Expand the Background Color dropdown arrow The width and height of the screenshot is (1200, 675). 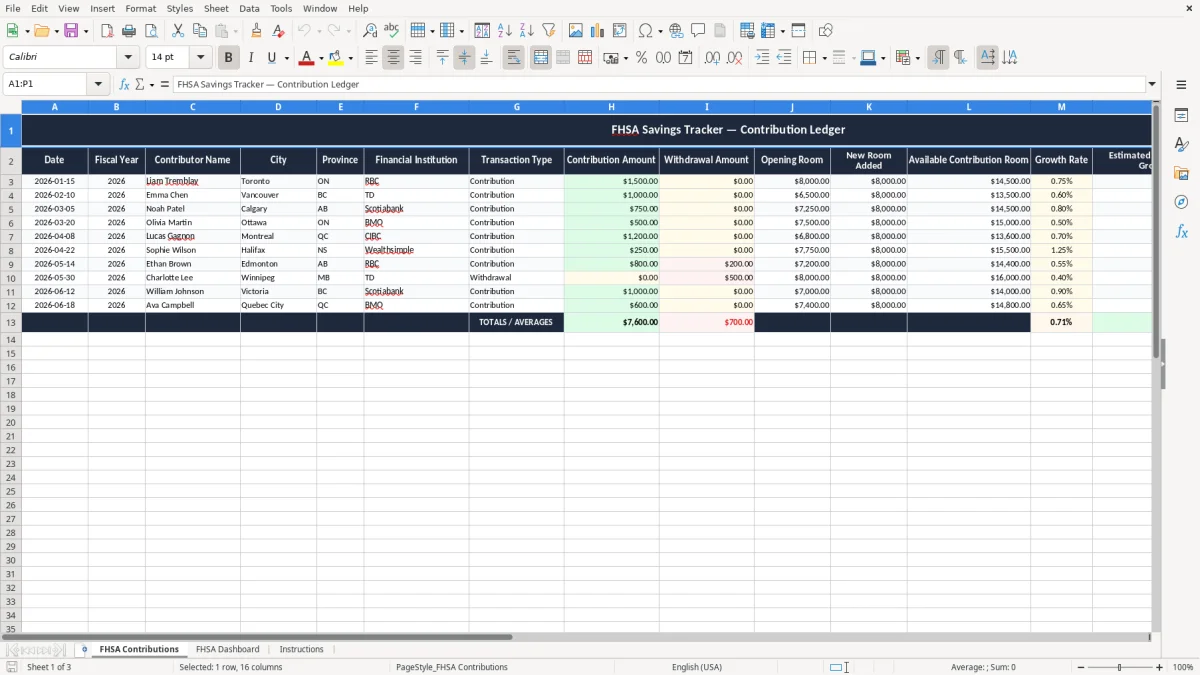(350, 58)
